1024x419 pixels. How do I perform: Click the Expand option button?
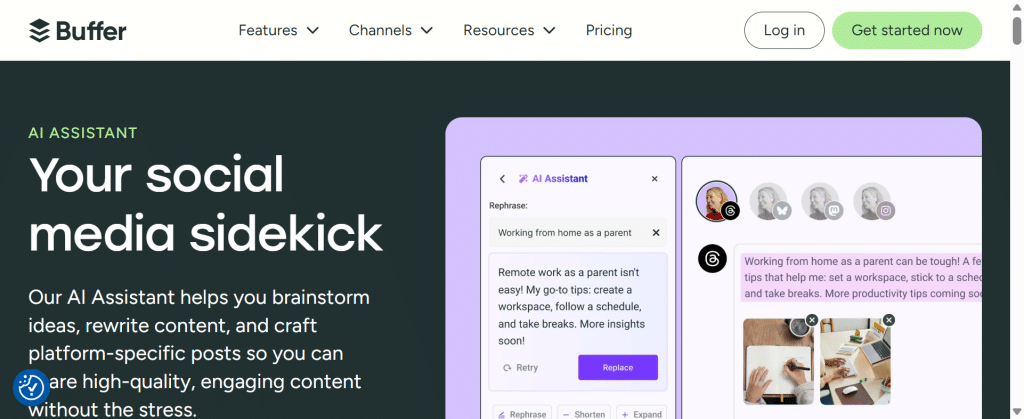point(641,414)
